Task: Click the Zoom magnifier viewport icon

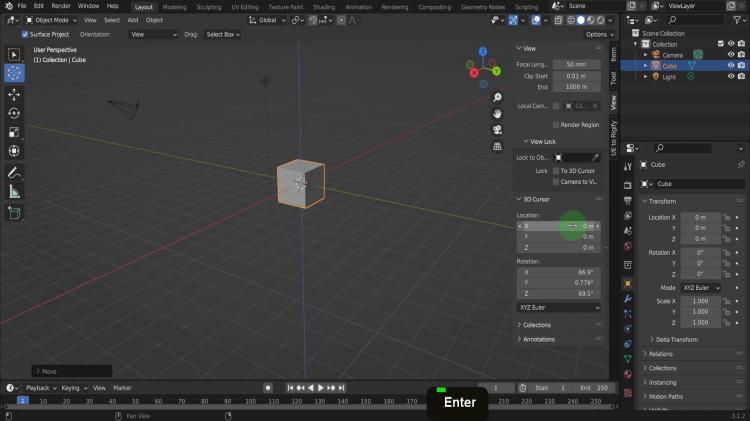Action: pos(497,97)
